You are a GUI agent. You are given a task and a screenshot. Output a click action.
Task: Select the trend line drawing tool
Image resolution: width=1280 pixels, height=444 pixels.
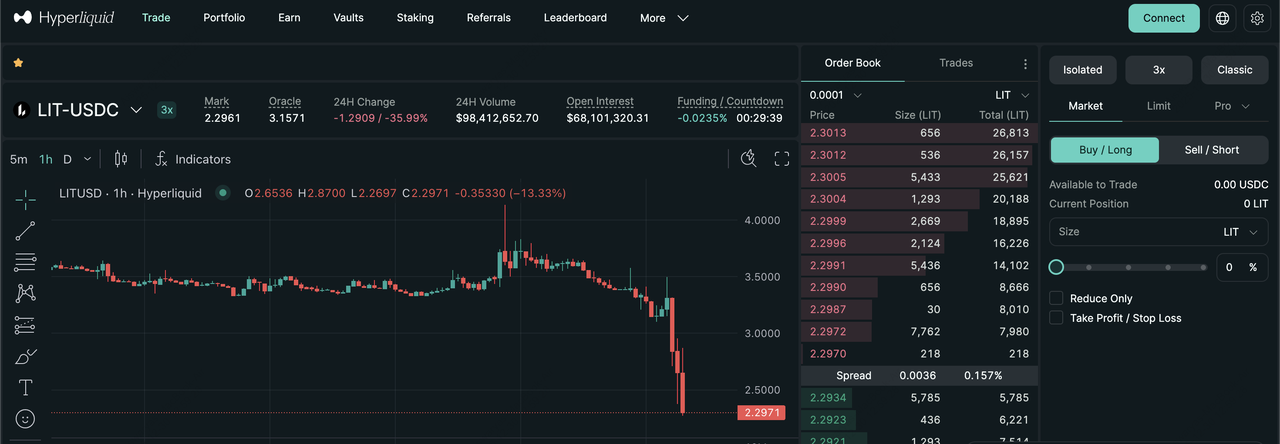tap(26, 231)
